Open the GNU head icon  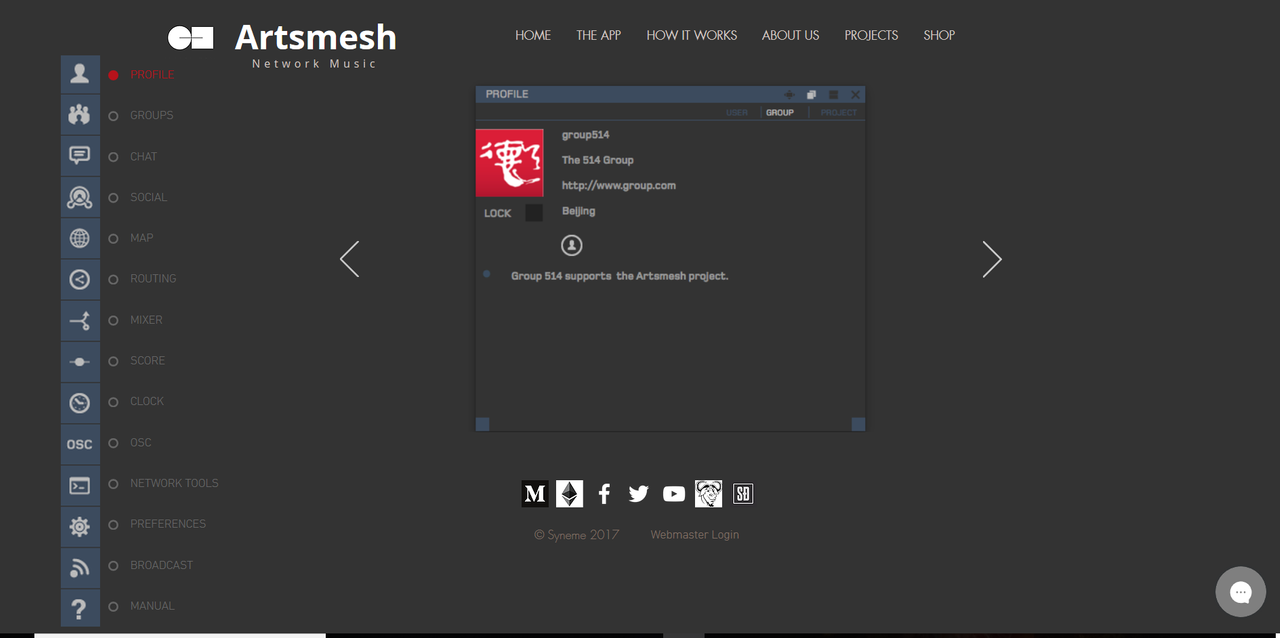pos(708,493)
